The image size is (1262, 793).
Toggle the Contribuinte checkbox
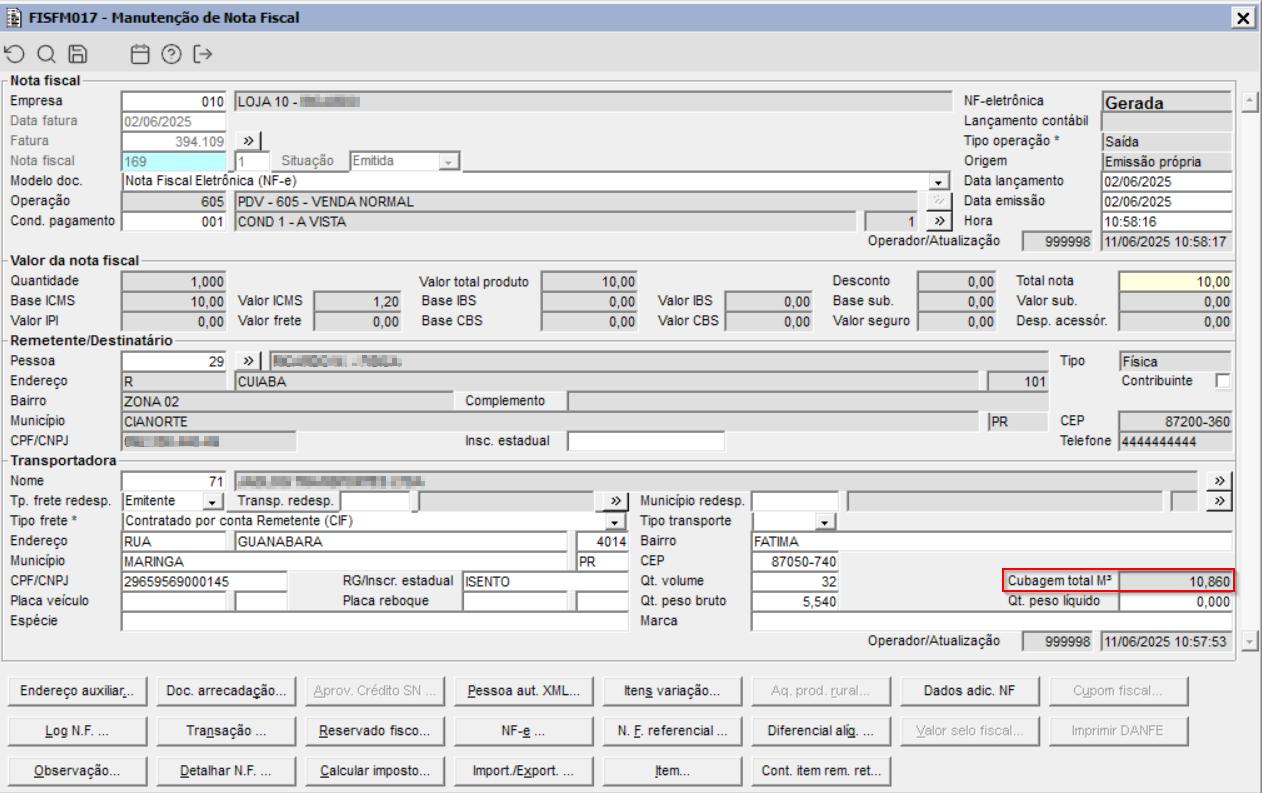pos(1222,381)
